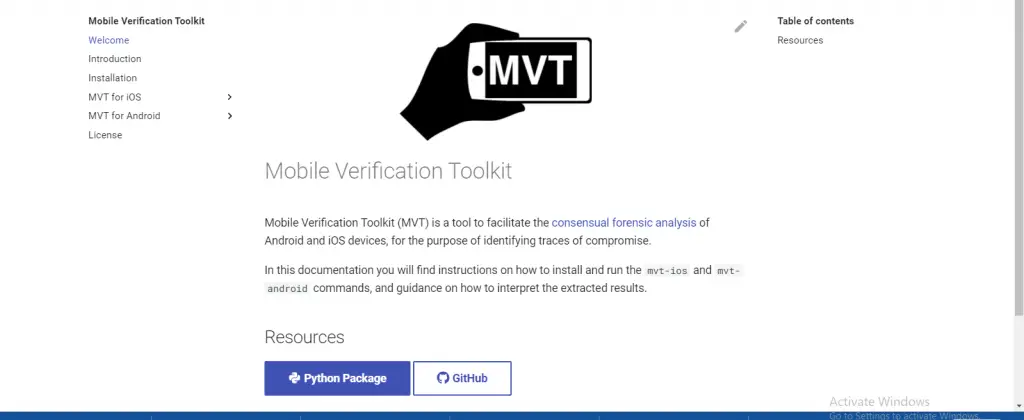Viewport: 1024px width, 420px height.
Task: Click the Table of contents label
Action: [815, 21]
